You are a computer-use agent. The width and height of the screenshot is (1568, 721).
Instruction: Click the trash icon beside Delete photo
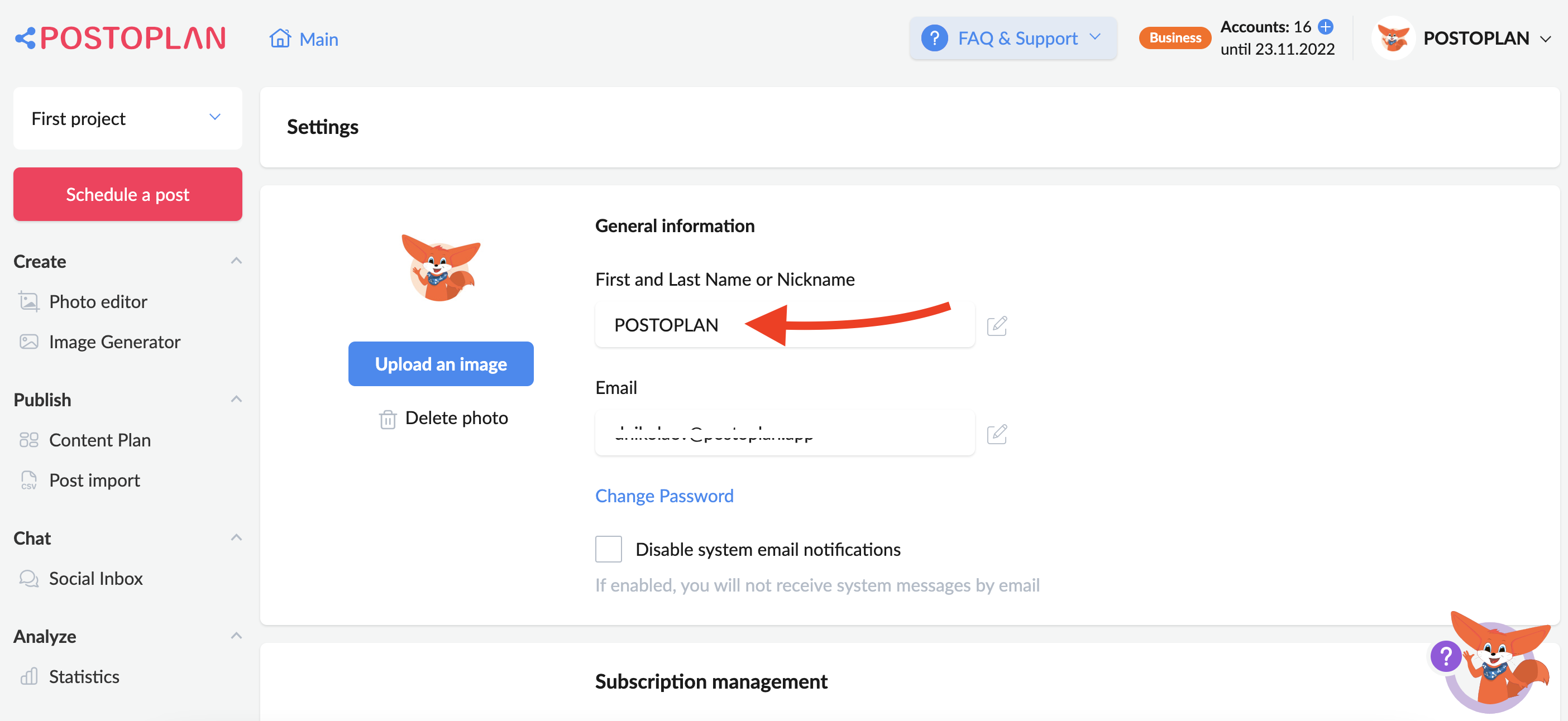(x=388, y=419)
